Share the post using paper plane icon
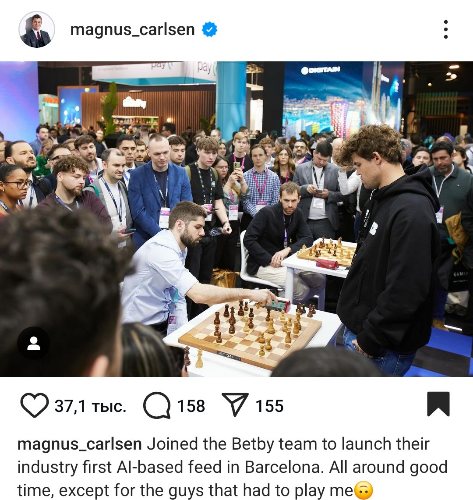 pyautogui.click(x=235, y=404)
